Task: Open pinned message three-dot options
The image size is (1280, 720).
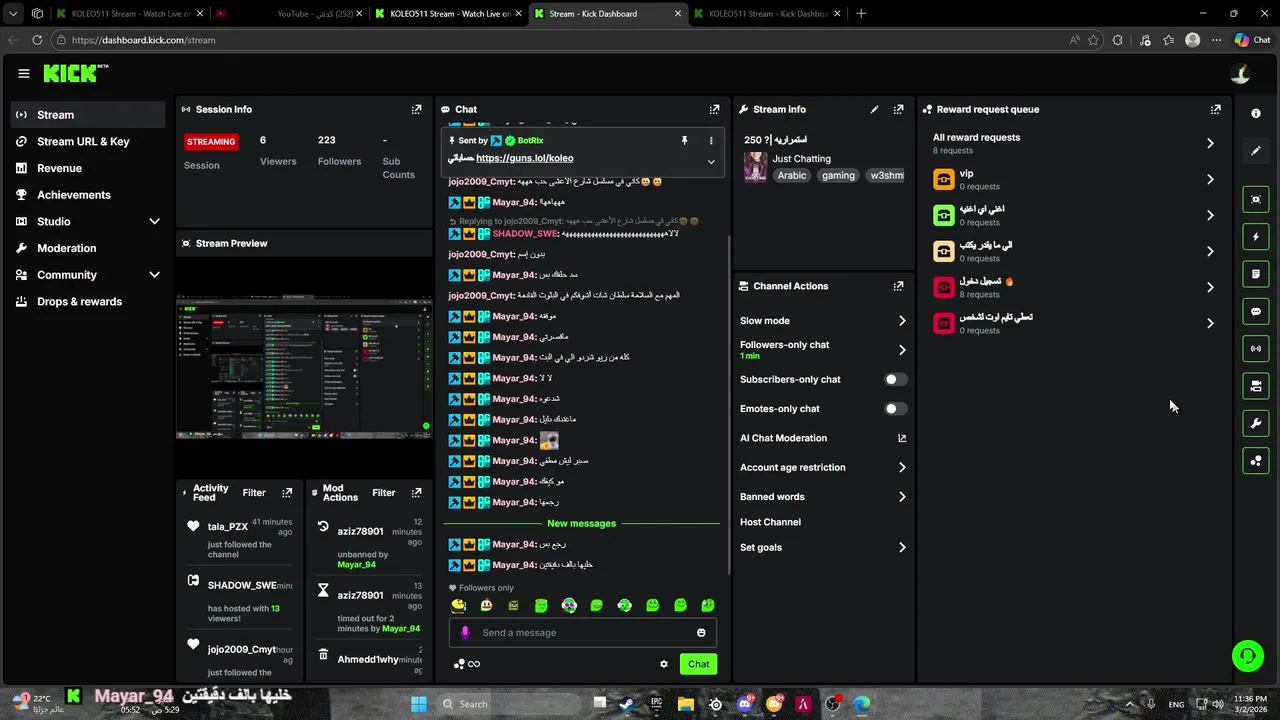Action: 711,141
